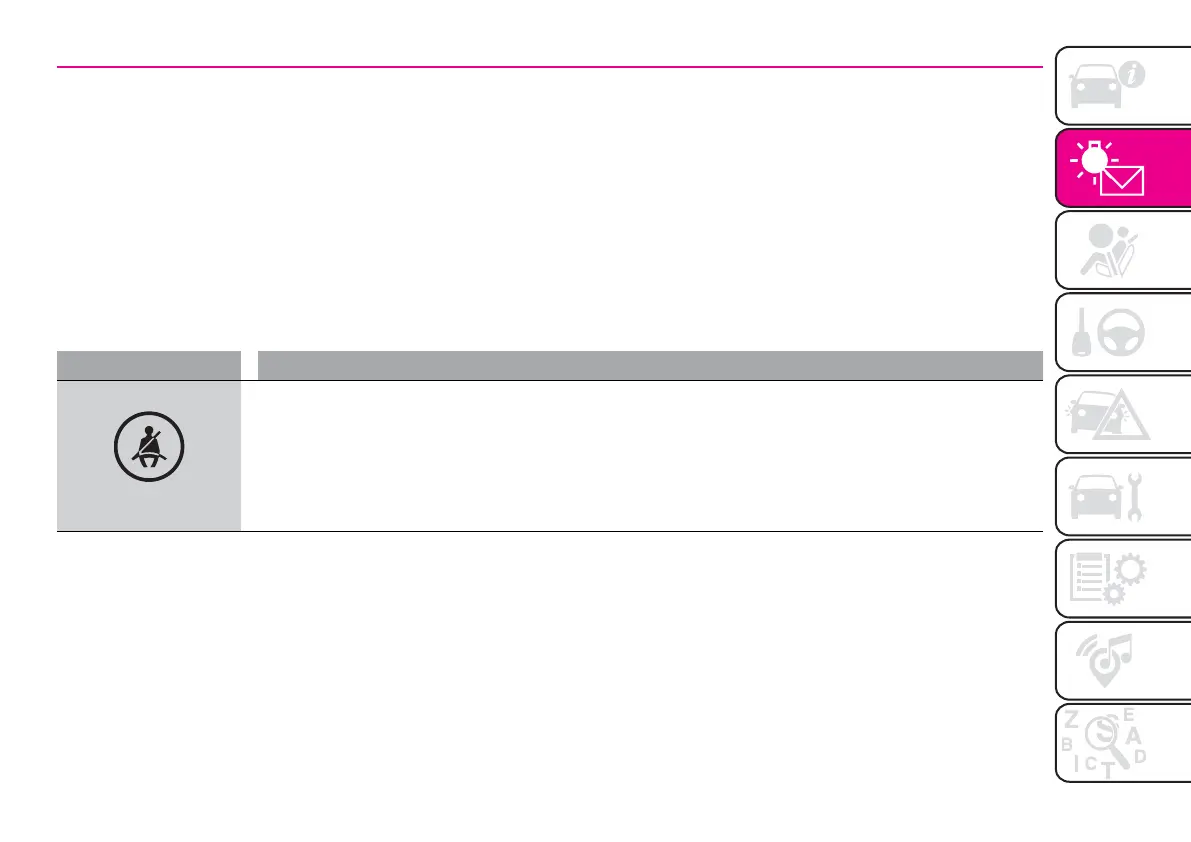Click the small gray header cell above seat belt symbol
1191x842 pixels.
(149, 365)
